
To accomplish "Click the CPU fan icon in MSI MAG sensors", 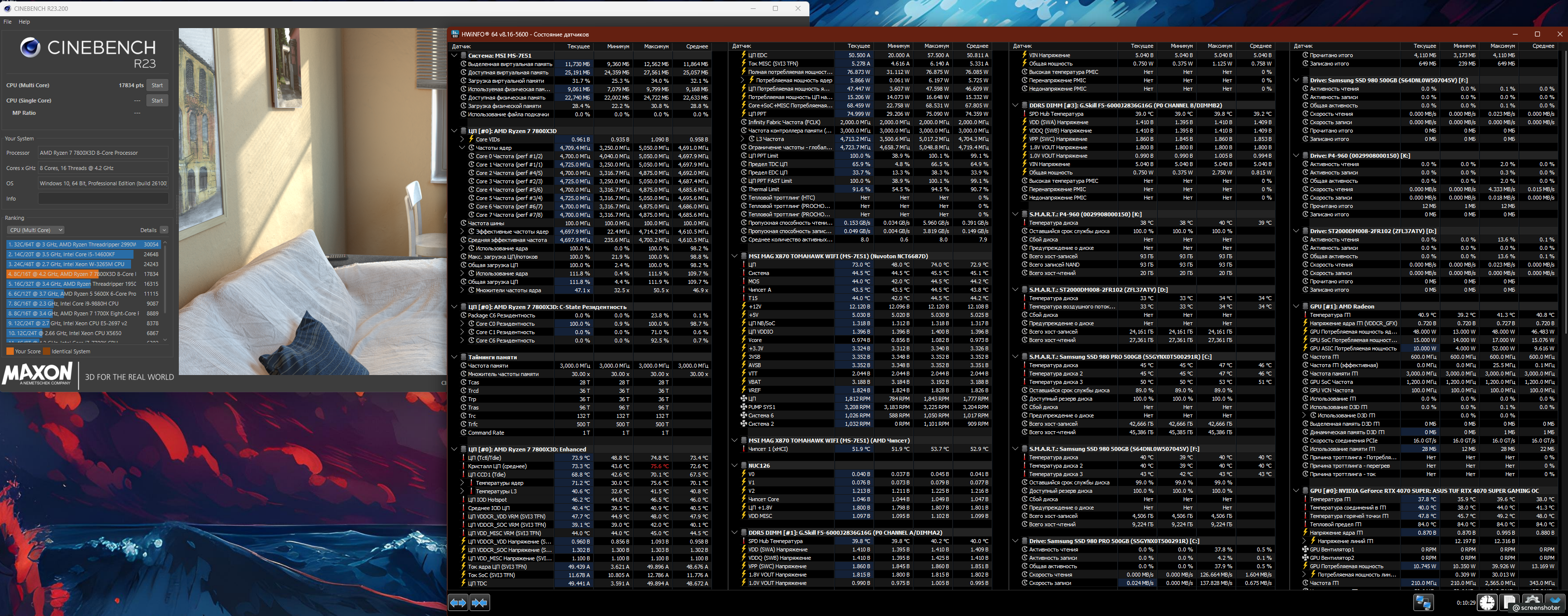I will click(743, 399).
